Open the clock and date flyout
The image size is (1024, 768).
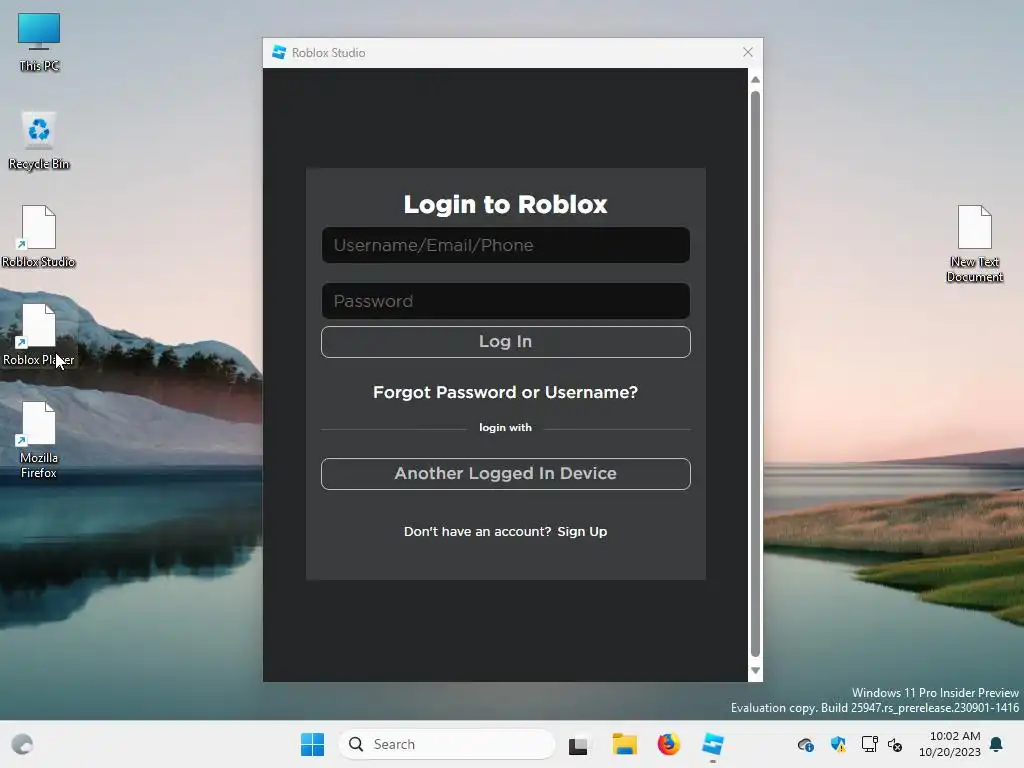[950, 744]
